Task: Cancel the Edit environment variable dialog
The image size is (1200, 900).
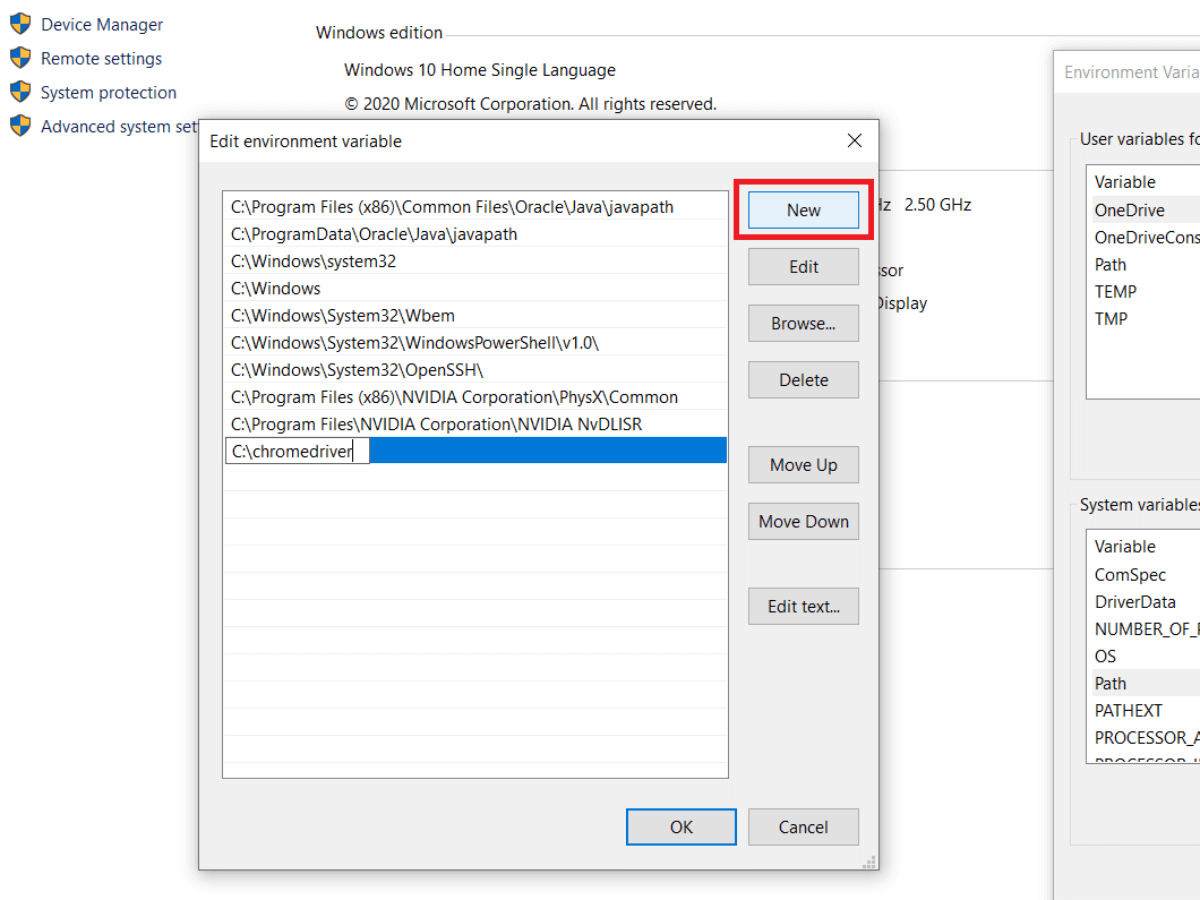Action: point(803,826)
